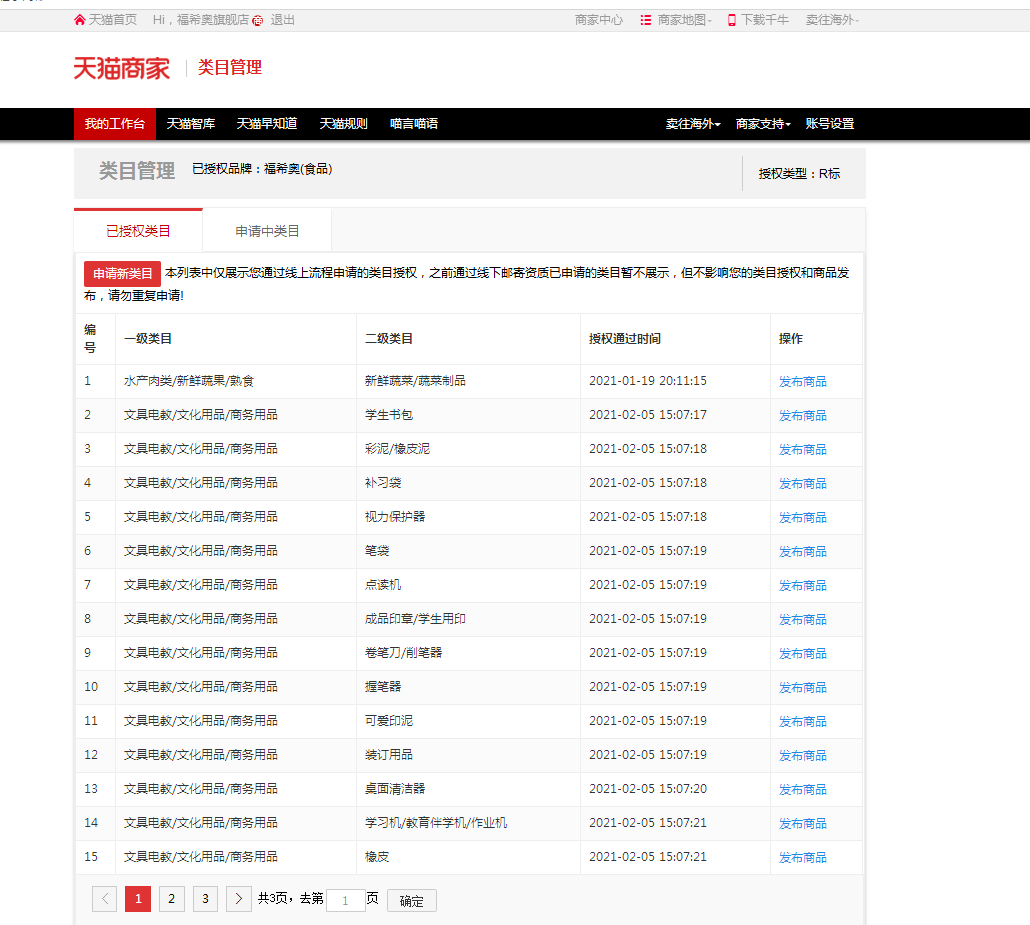Click the 天猫首页 home icon
Viewport: 1030px width, 925px height.
pos(80,20)
